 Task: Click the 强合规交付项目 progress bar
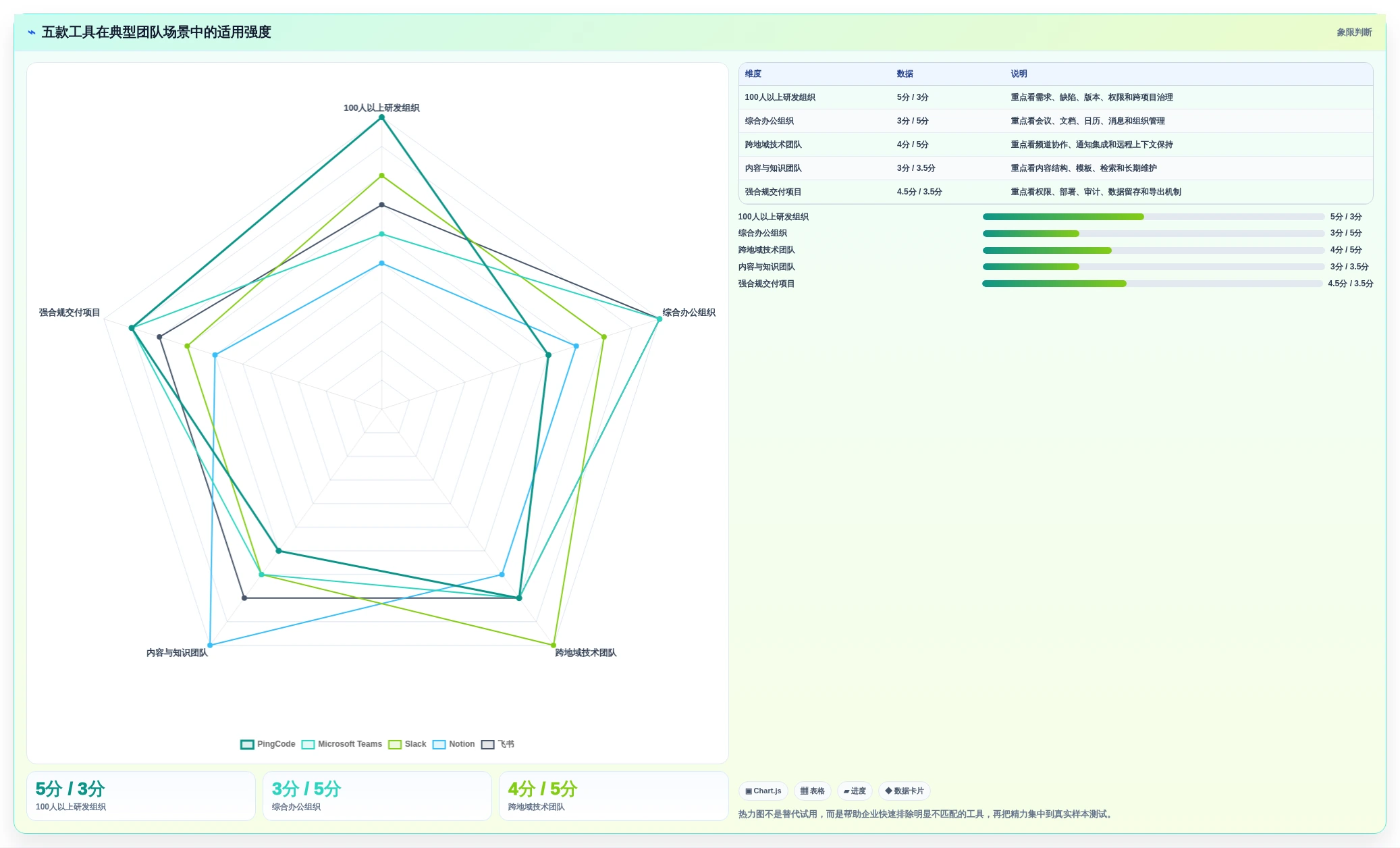[x=1152, y=284]
